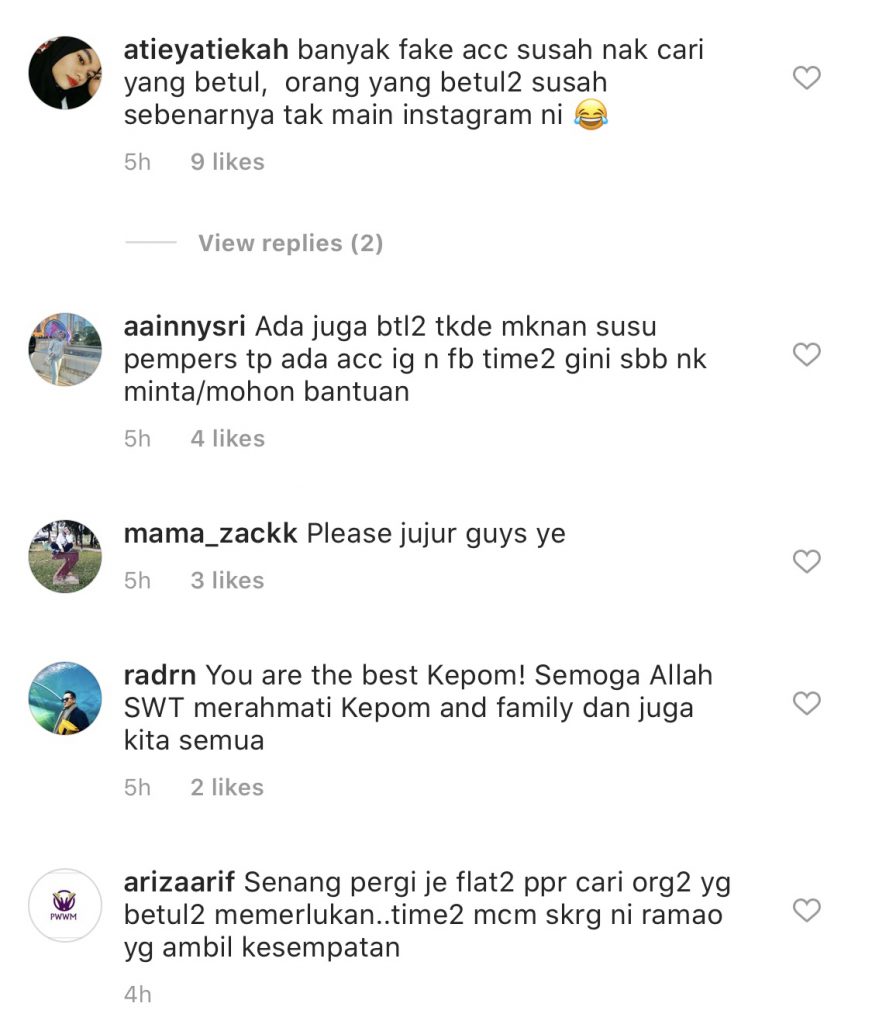Visit the mama_zackk username link
This screenshot has width=872, height=1024.
tap(210, 534)
